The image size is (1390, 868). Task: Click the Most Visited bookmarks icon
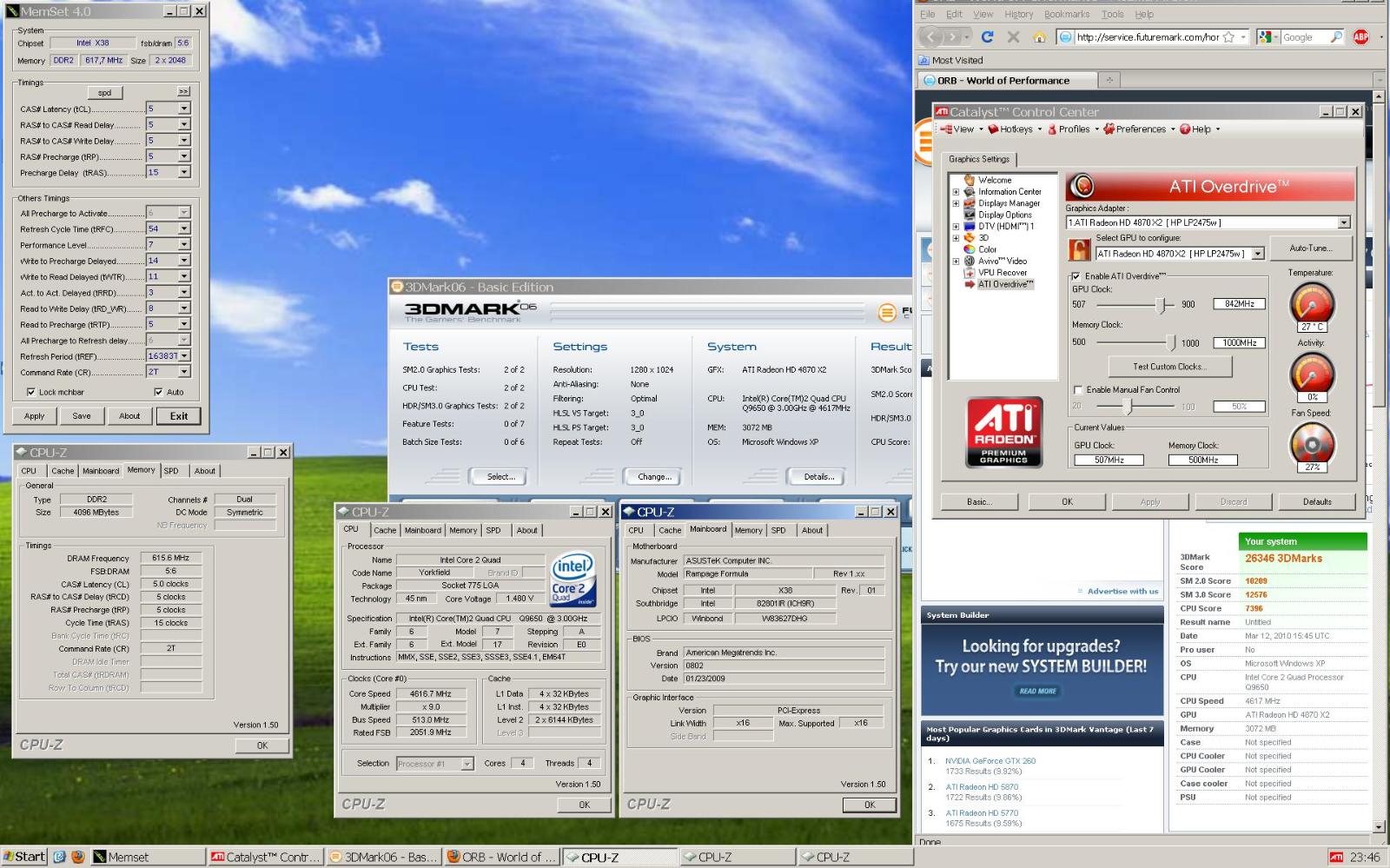tap(924, 61)
